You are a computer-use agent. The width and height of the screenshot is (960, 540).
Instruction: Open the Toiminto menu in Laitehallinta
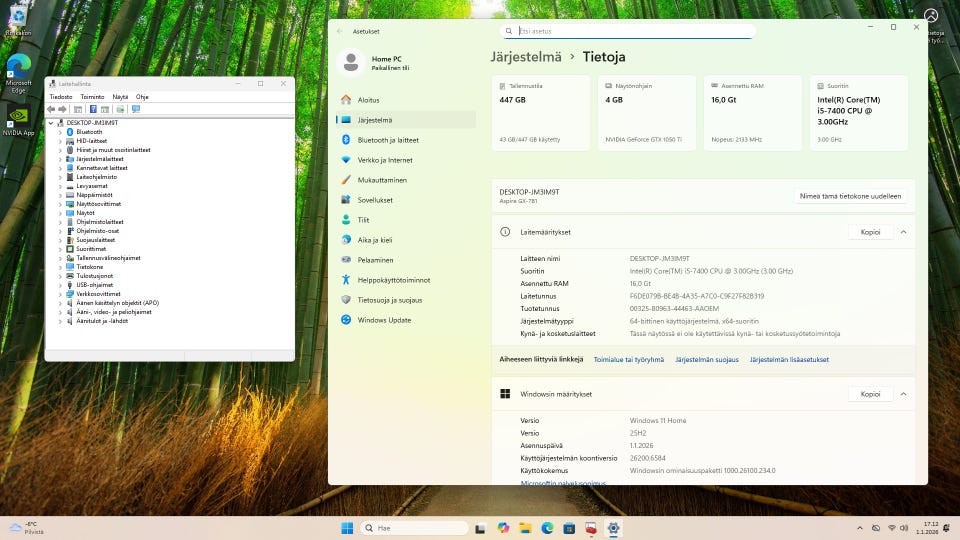coord(92,97)
